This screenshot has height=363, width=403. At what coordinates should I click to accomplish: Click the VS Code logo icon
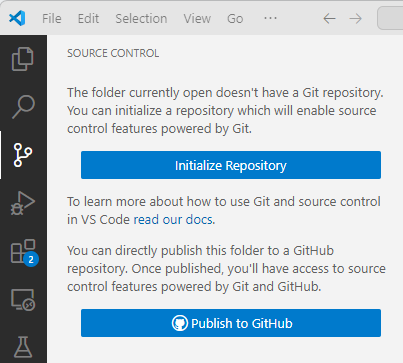[x=17, y=18]
